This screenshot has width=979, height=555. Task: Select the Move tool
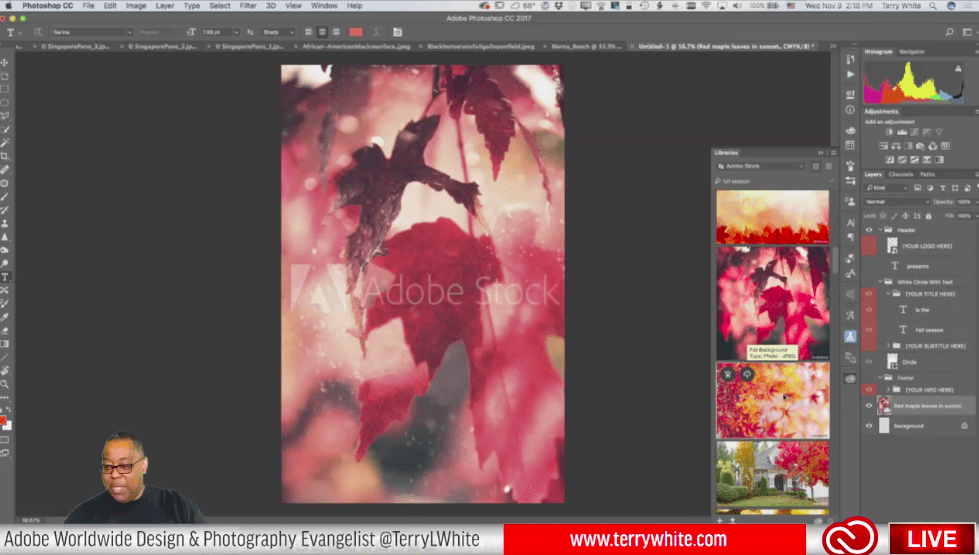[4, 62]
